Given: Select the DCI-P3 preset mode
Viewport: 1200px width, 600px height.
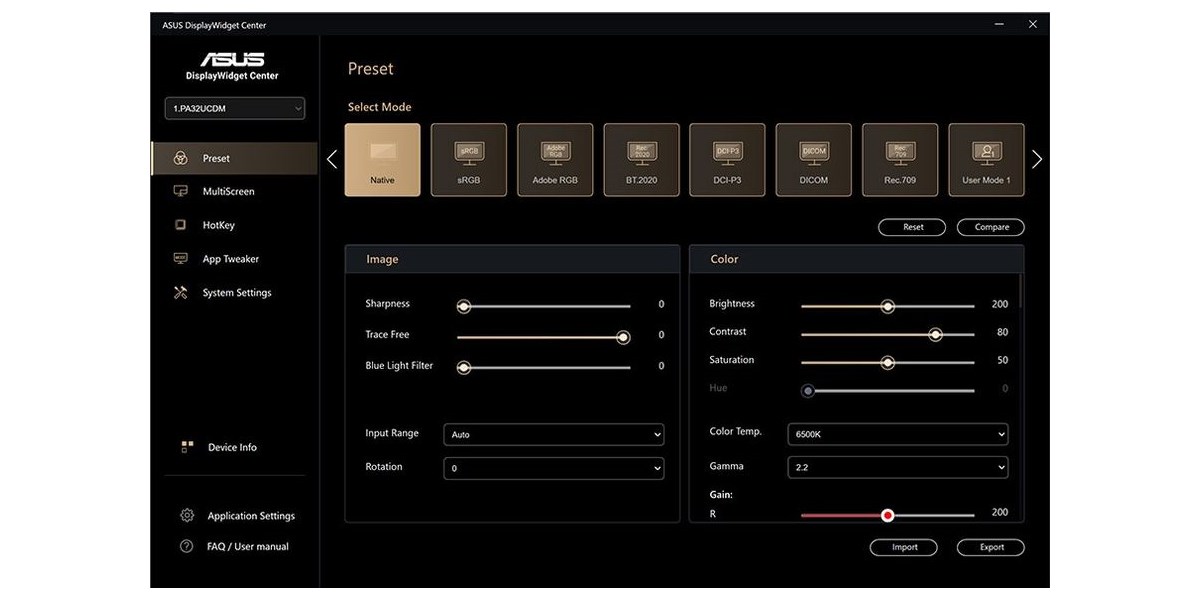Looking at the screenshot, I should (x=727, y=160).
